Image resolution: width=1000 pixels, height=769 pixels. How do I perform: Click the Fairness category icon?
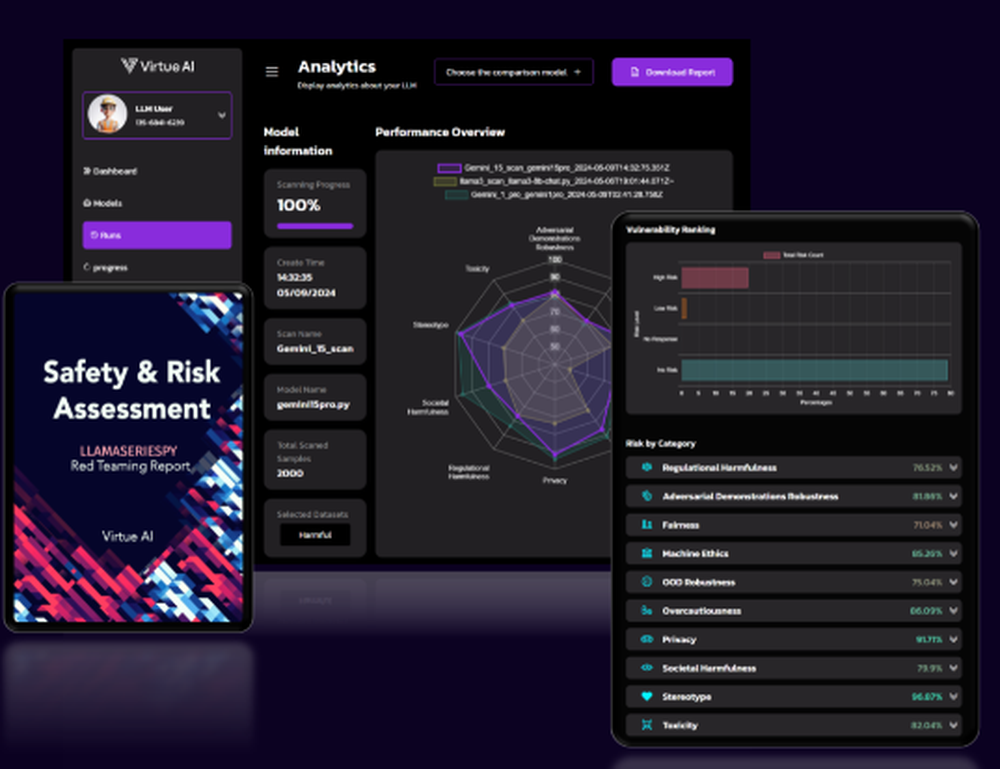point(646,525)
